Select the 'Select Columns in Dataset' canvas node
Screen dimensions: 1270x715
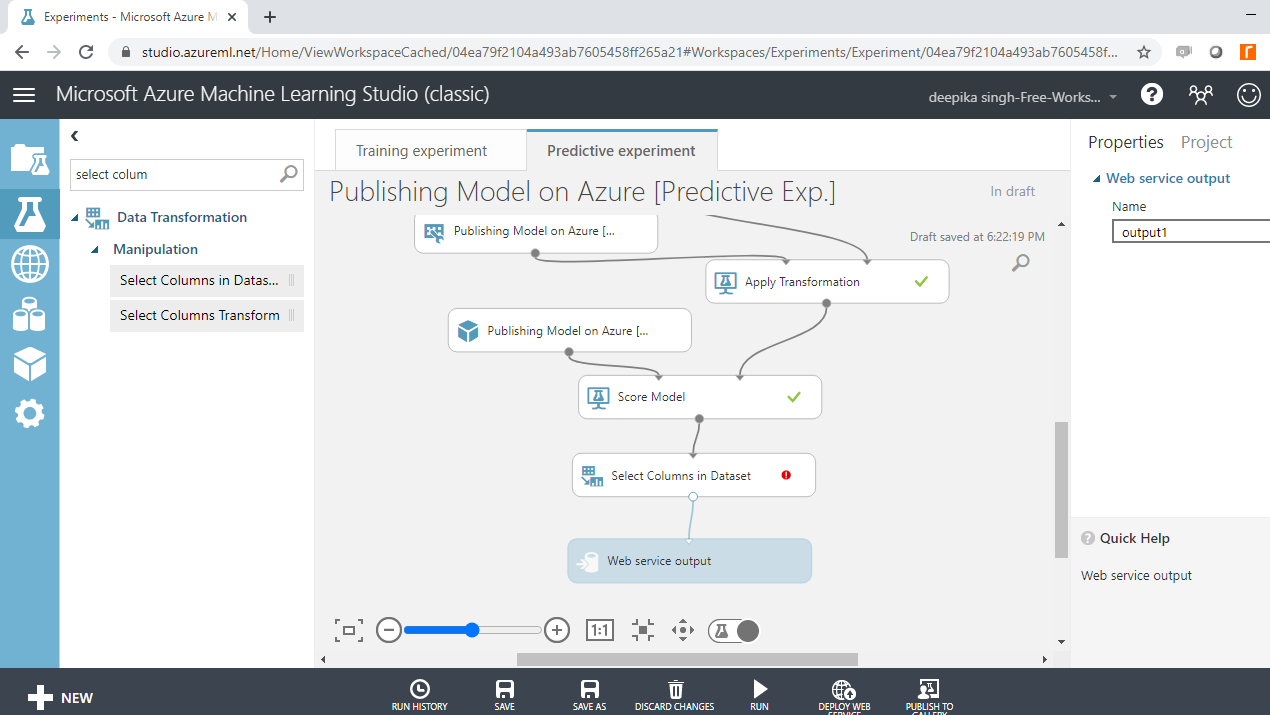[694, 476]
